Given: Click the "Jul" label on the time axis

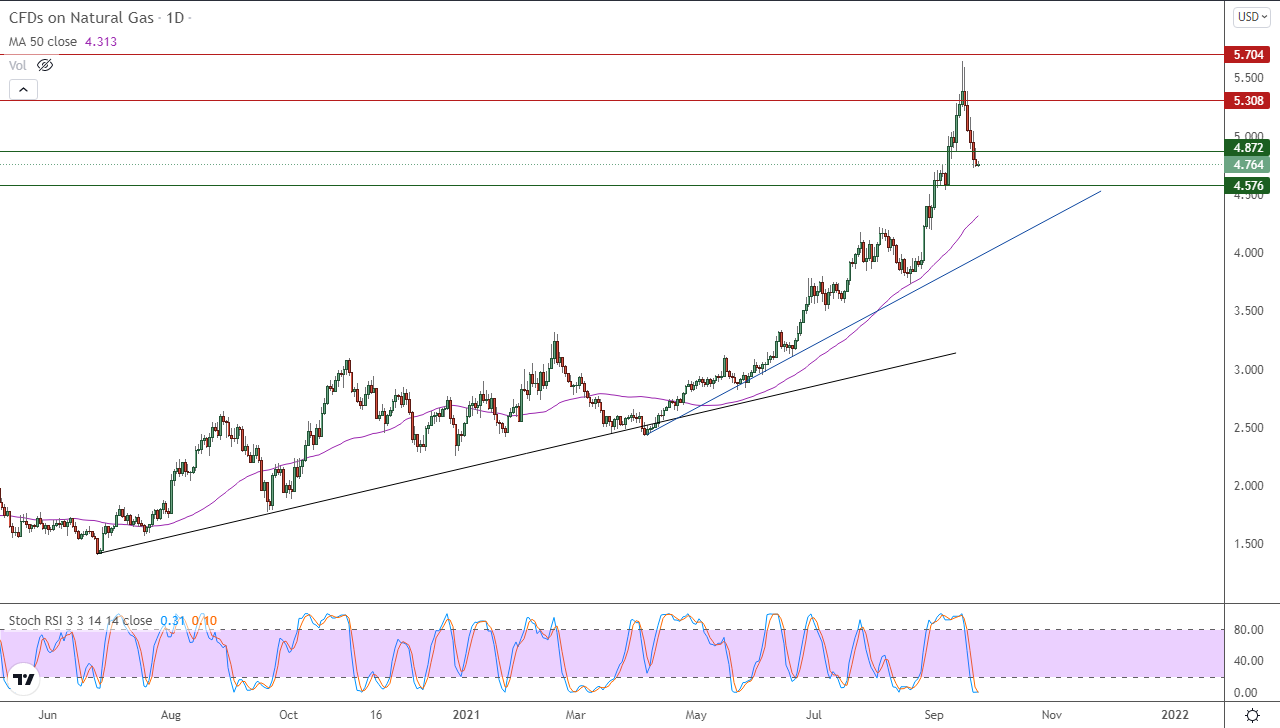Looking at the screenshot, I should point(815,715).
